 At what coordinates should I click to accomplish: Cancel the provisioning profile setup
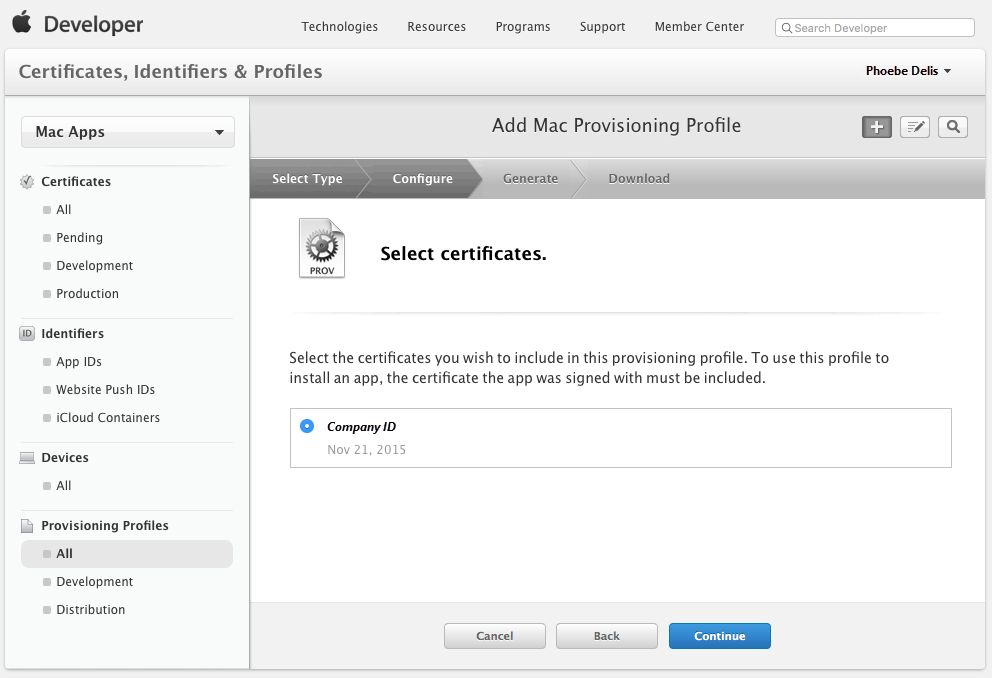click(494, 635)
